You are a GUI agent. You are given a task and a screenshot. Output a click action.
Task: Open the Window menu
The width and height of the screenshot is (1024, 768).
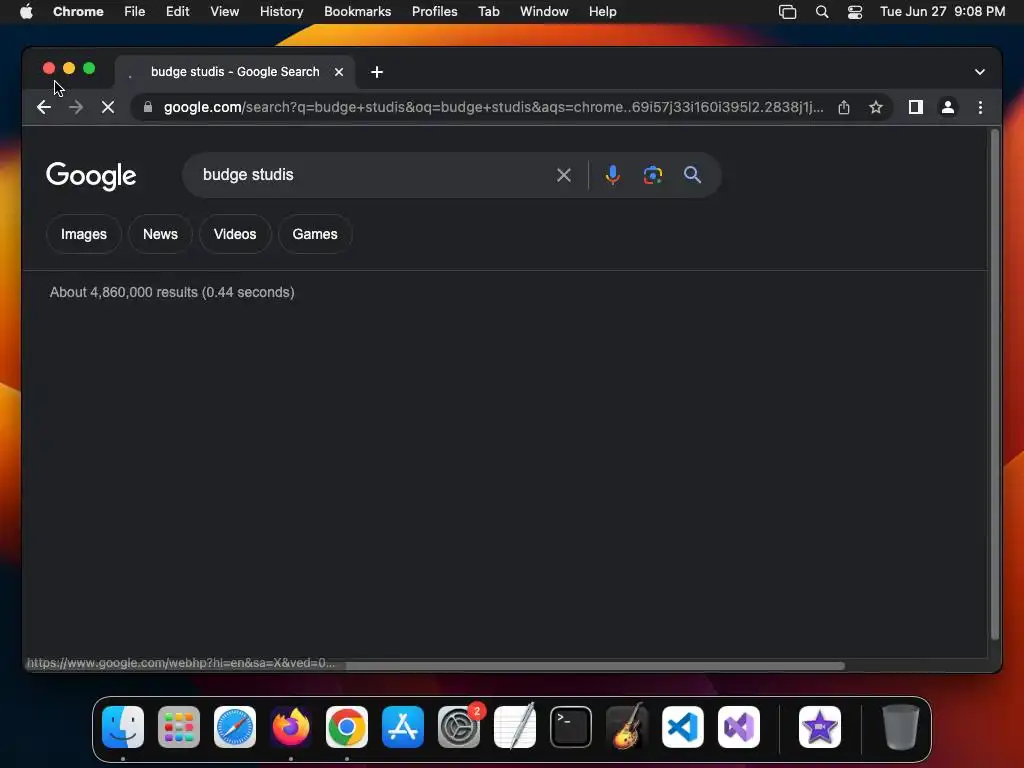click(544, 12)
